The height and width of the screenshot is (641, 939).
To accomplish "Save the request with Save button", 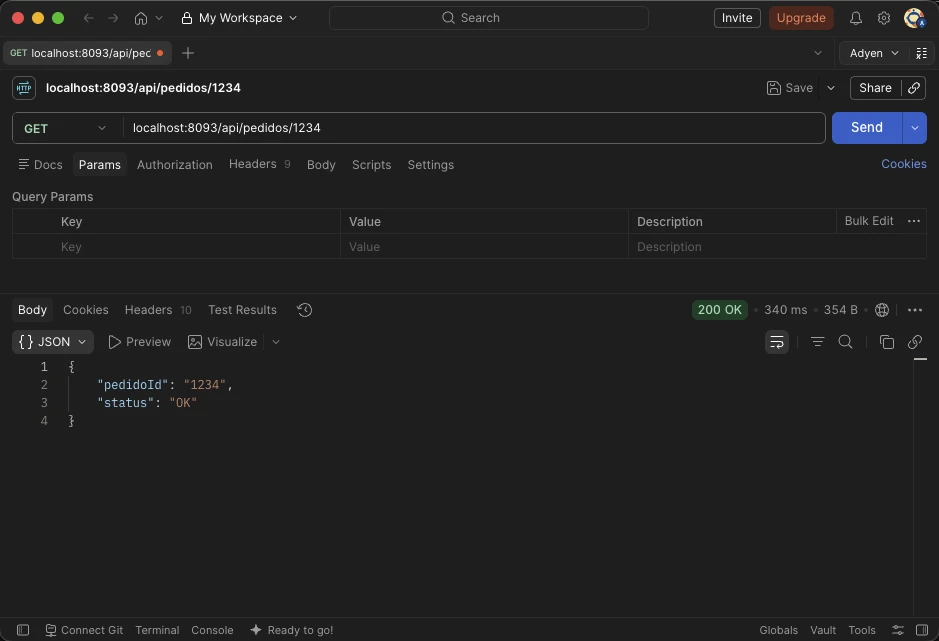I will tap(790, 88).
